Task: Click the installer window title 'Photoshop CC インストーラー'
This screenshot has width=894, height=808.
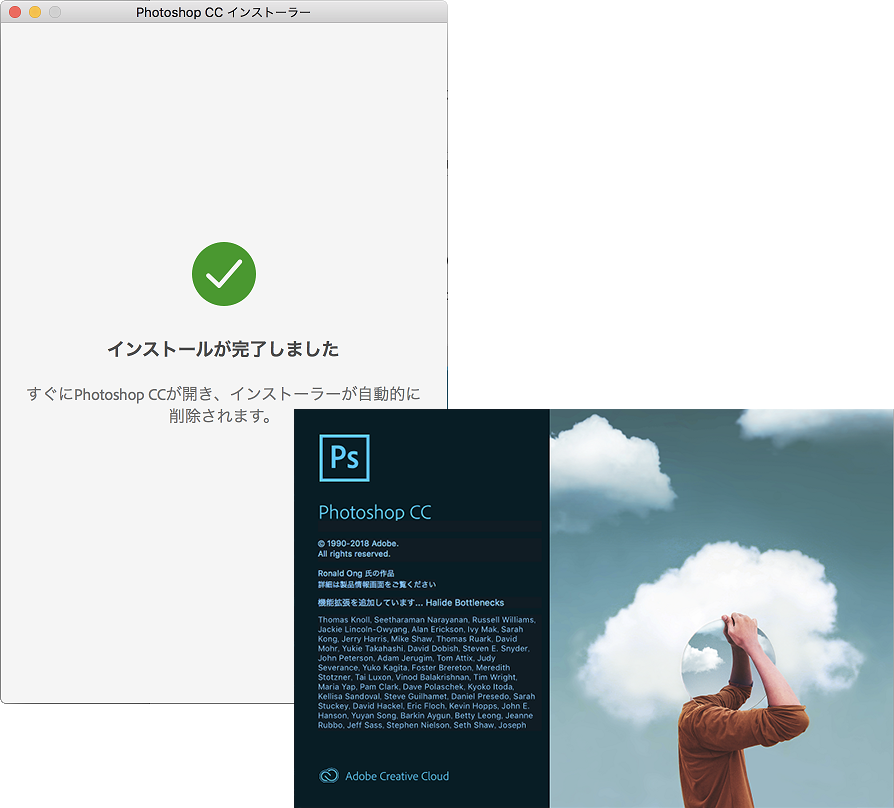Action: tap(224, 12)
